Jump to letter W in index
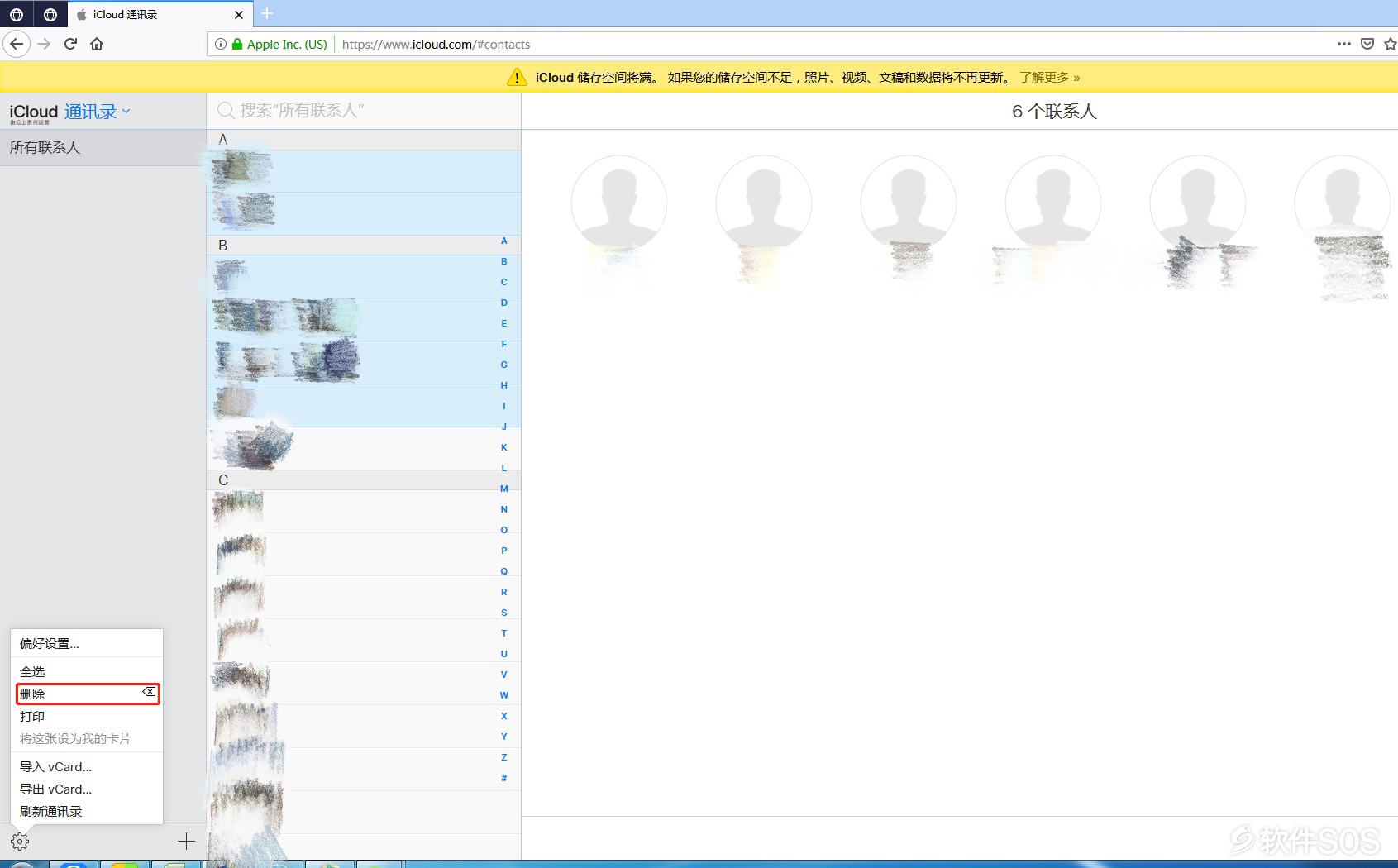Image resolution: width=1398 pixels, height=868 pixels. coord(503,695)
